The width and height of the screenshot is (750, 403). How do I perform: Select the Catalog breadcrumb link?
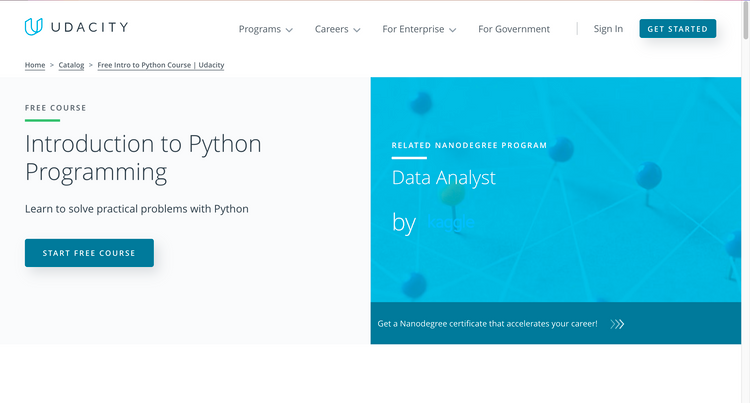(x=71, y=65)
